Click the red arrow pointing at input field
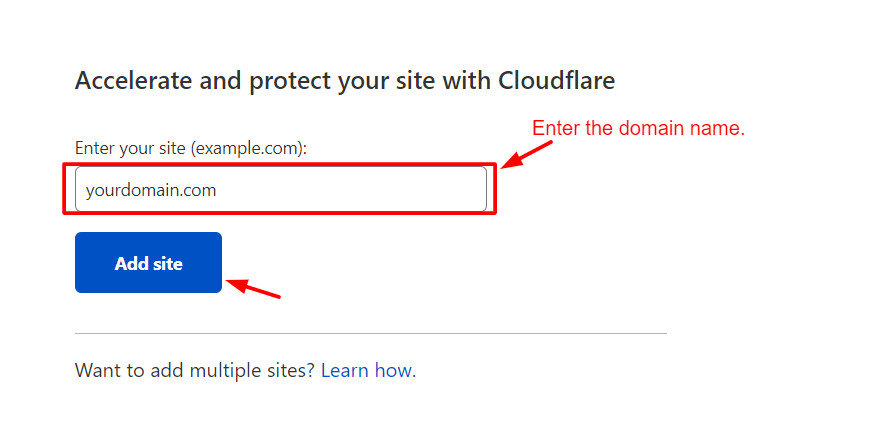881x432 pixels. coord(526,153)
